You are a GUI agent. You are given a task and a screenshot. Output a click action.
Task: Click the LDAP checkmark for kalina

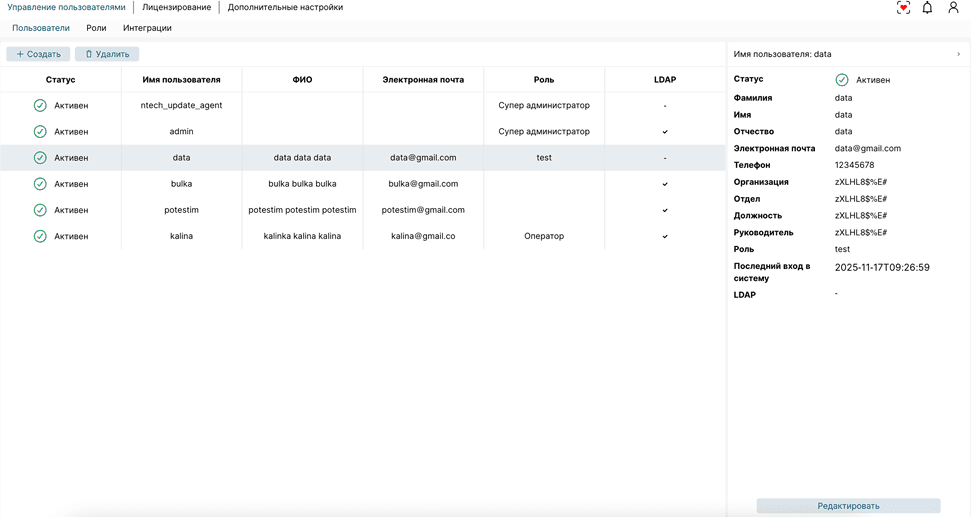[x=665, y=237]
